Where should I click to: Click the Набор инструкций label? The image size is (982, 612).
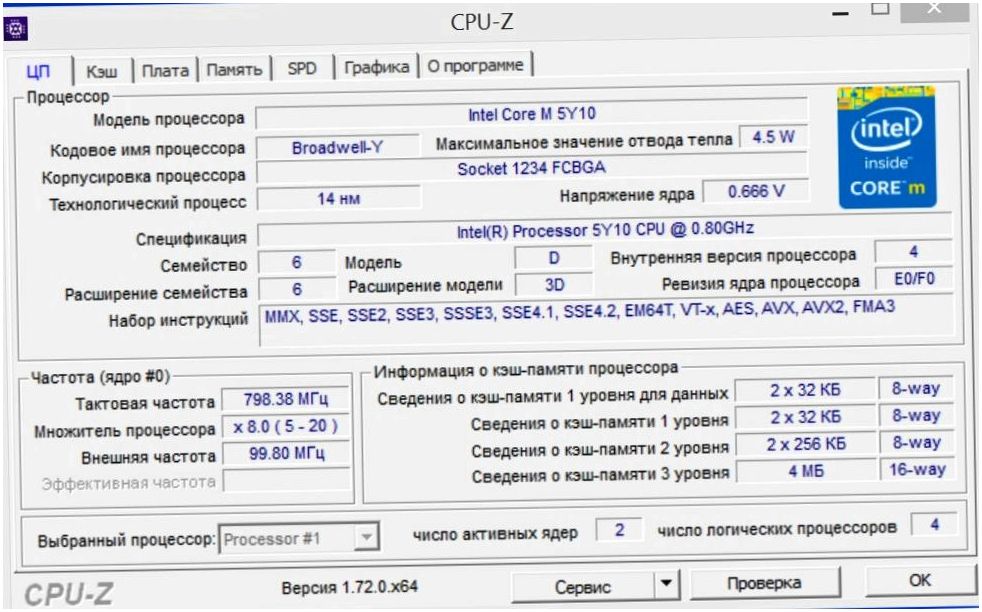(x=178, y=320)
